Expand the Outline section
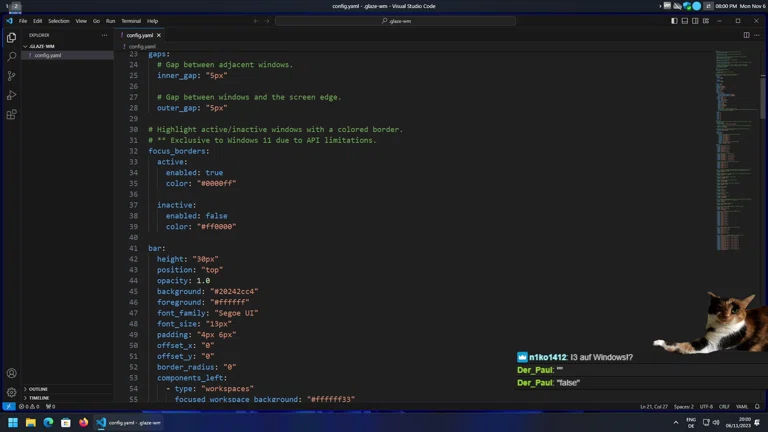 tap(38, 389)
